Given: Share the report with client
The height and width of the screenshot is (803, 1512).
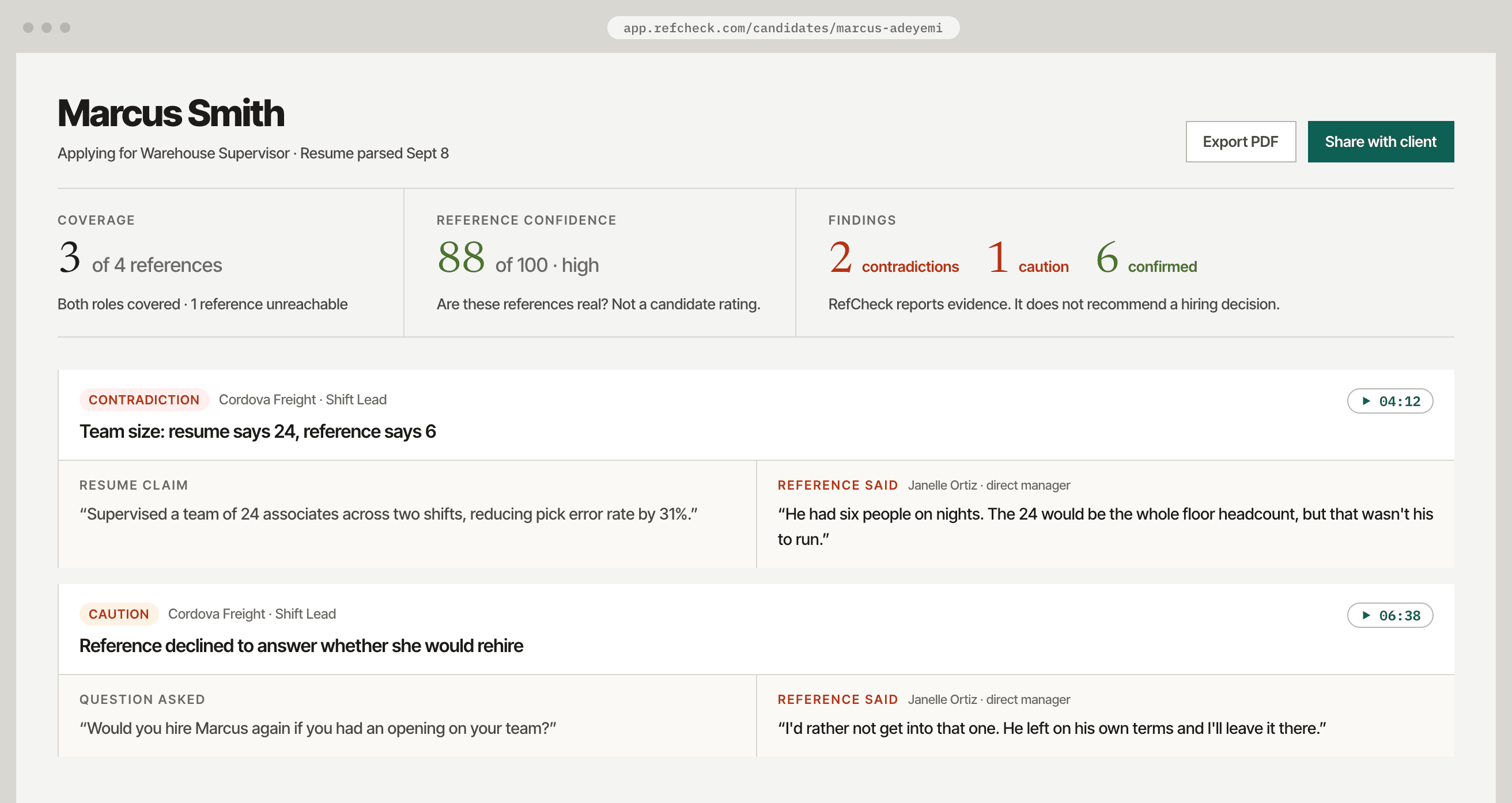Looking at the screenshot, I should (x=1381, y=142).
